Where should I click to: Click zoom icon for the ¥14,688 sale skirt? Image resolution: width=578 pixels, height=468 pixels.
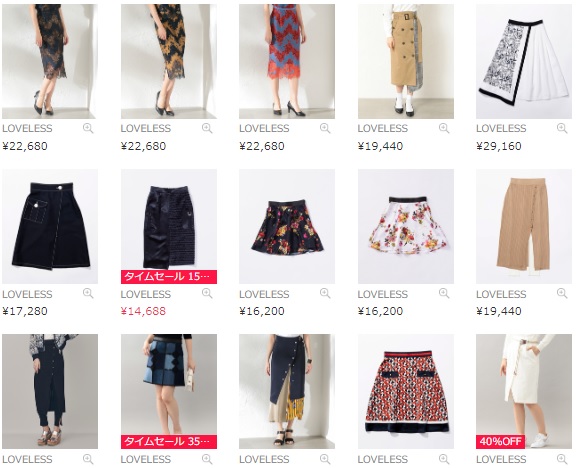(x=207, y=293)
